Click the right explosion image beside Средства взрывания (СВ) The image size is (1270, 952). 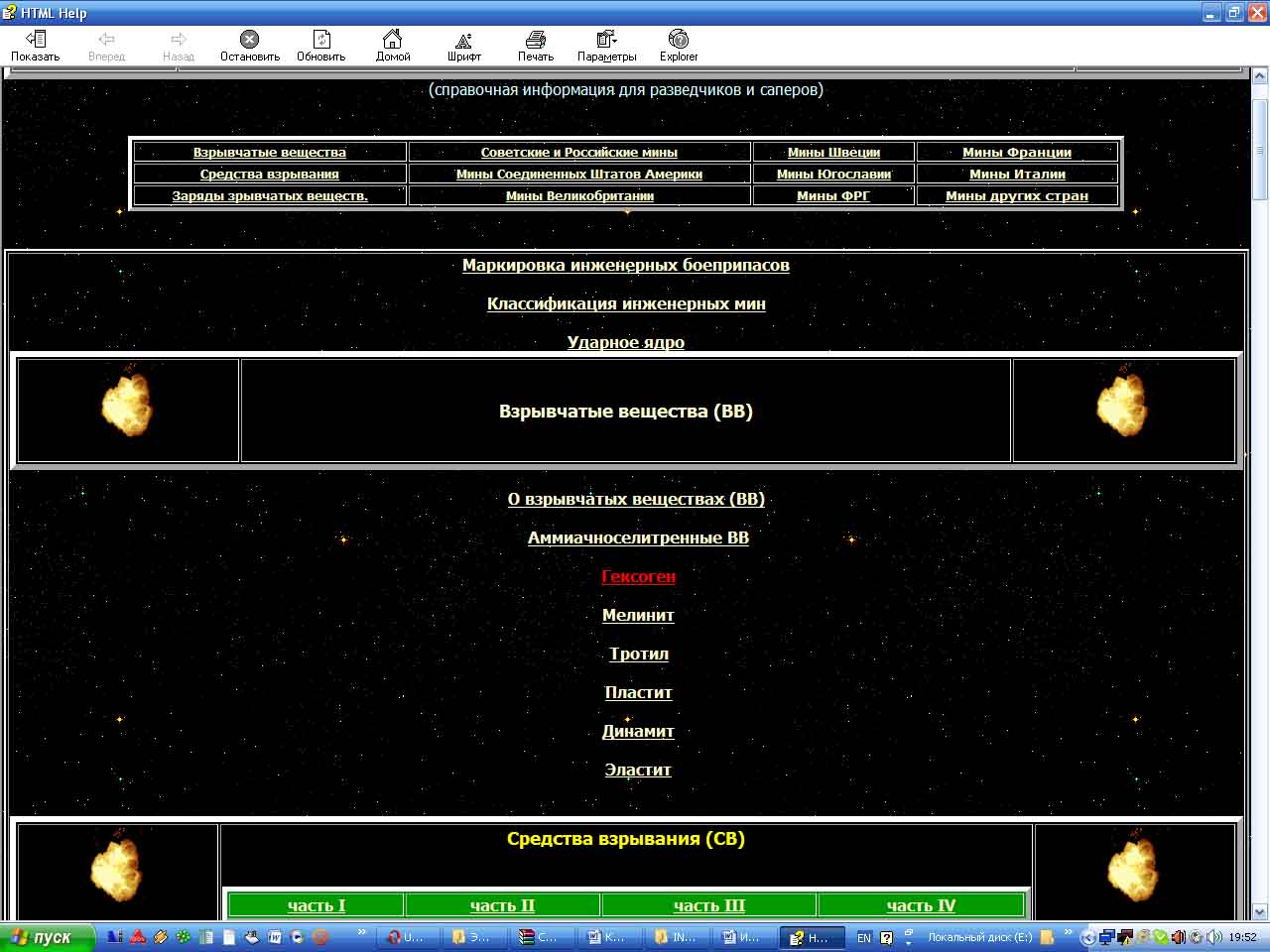1133,866
